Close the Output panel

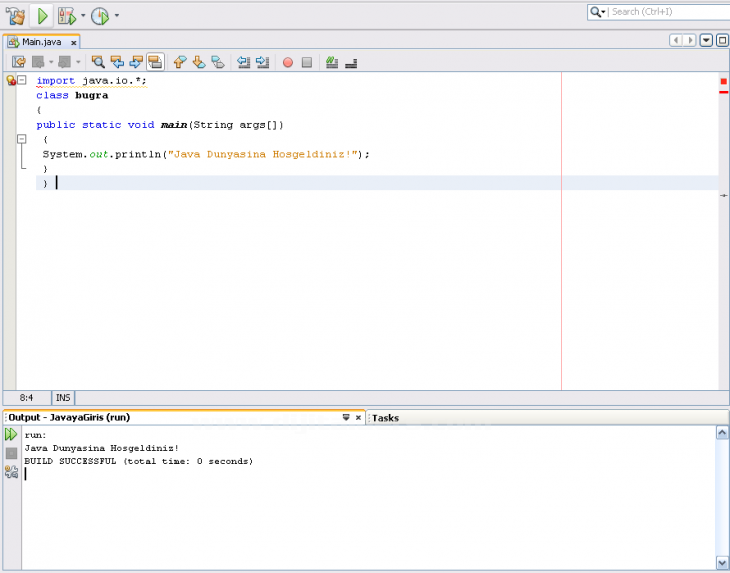358,418
